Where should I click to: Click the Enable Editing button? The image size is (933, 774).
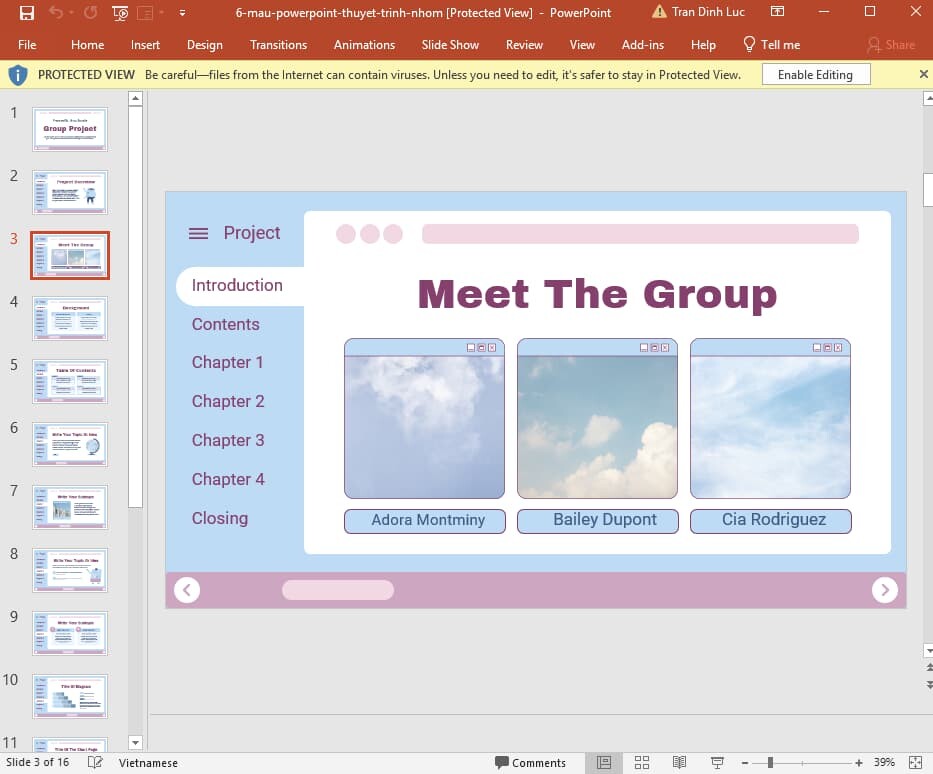[x=816, y=73]
